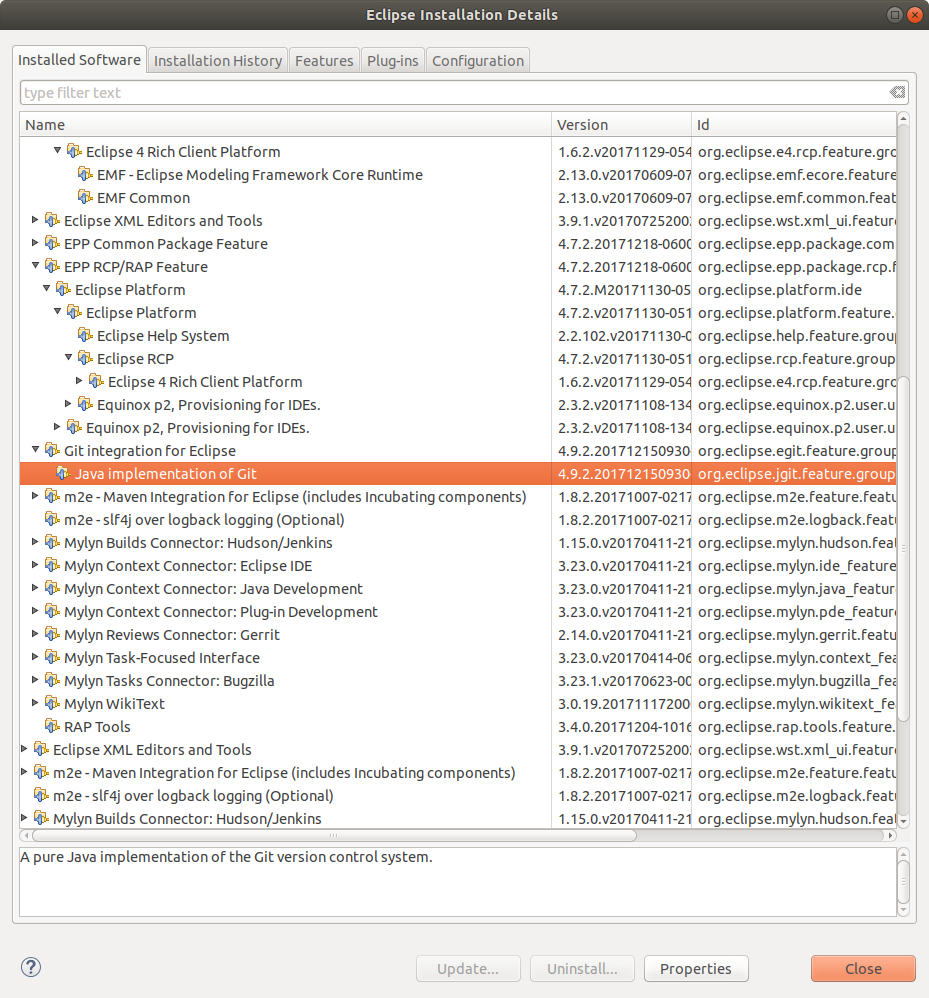Select the 'EMF Common' row label
This screenshot has height=998, width=929.
144,197
